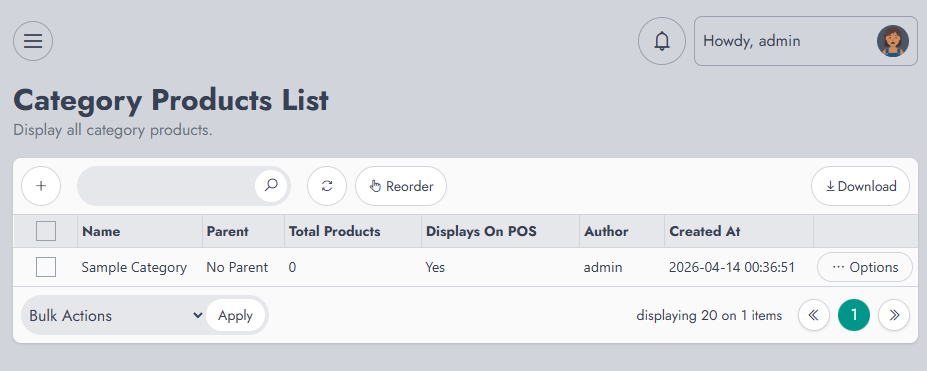Expand the Bulk Actions dropdown
The width and height of the screenshot is (927, 371).
[x=115, y=315]
